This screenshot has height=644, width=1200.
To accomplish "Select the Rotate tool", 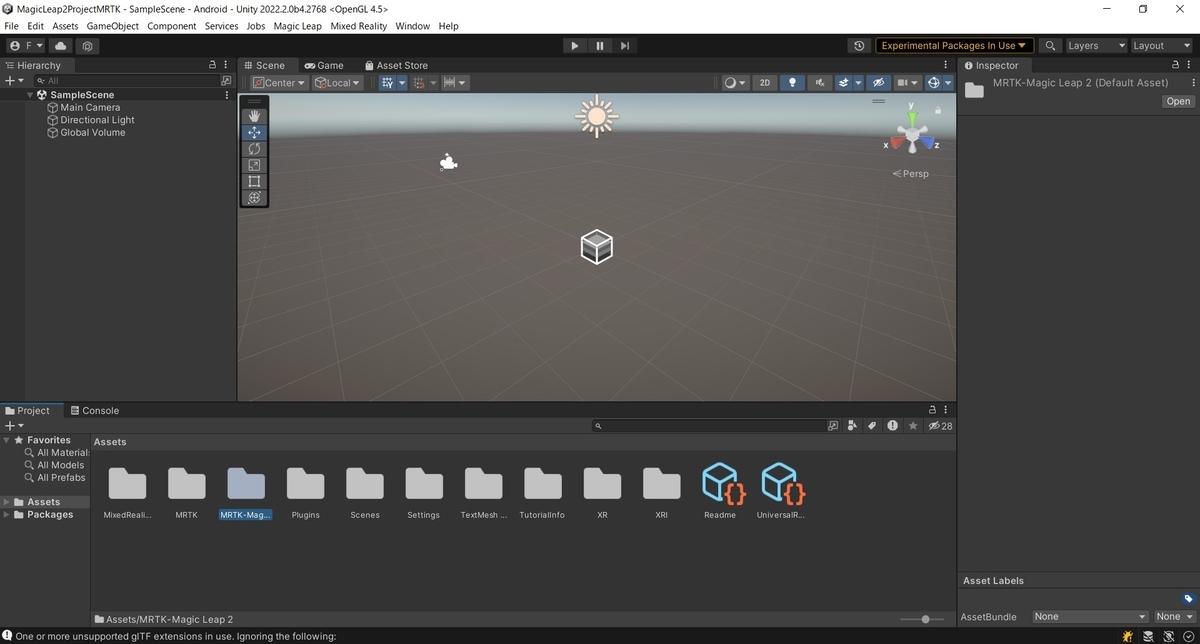I will click(x=254, y=149).
